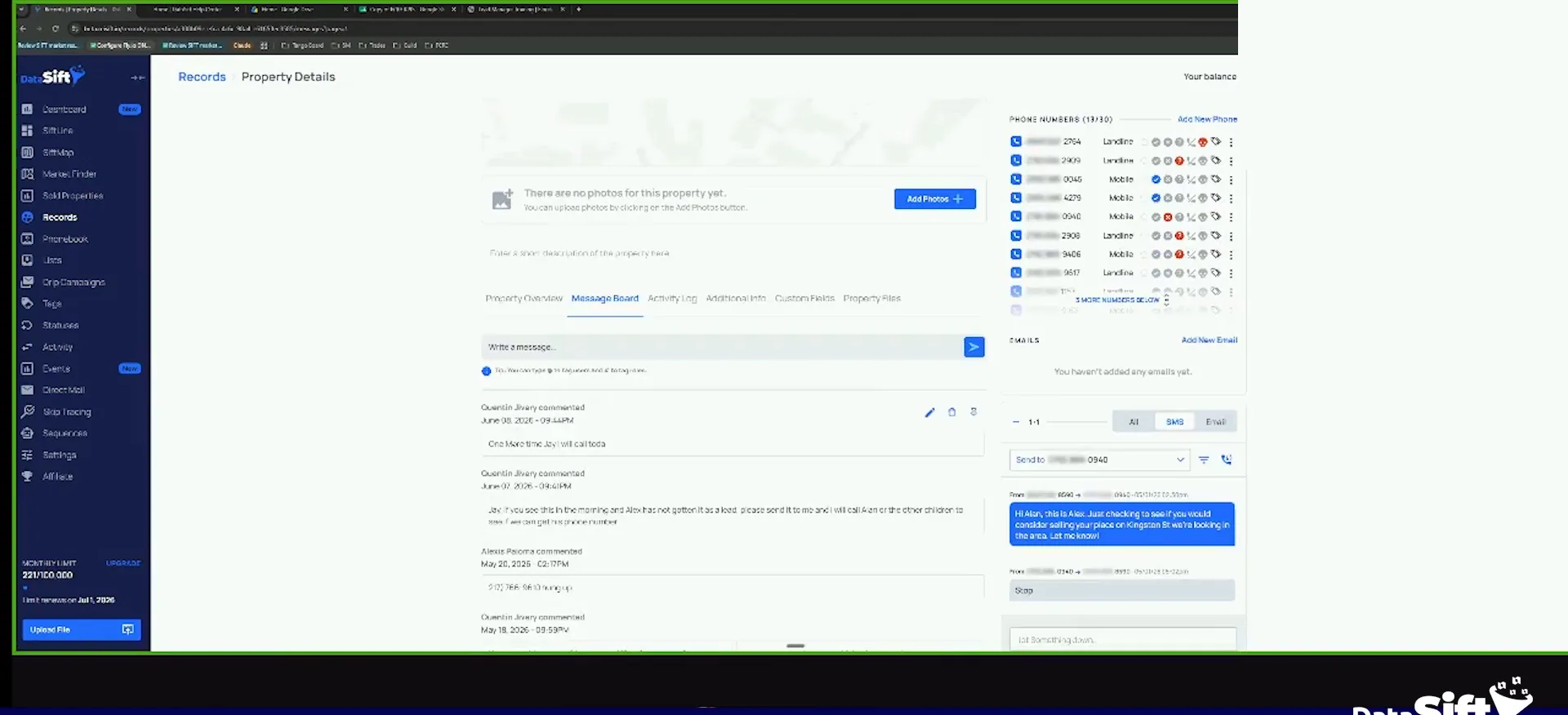Image resolution: width=1568 pixels, height=715 pixels.
Task: Click the Upload File button
Action: point(82,630)
